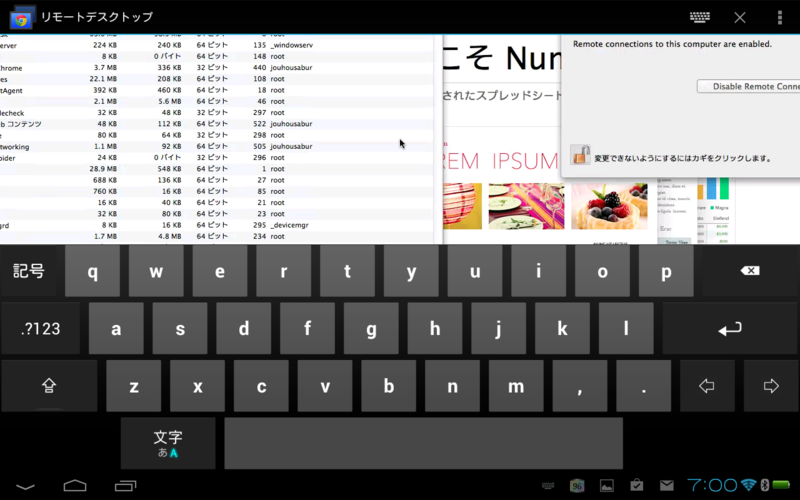This screenshot has height=500, width=800.
Task: Tap the mail envelope notification icon
Action: [666, 485]
